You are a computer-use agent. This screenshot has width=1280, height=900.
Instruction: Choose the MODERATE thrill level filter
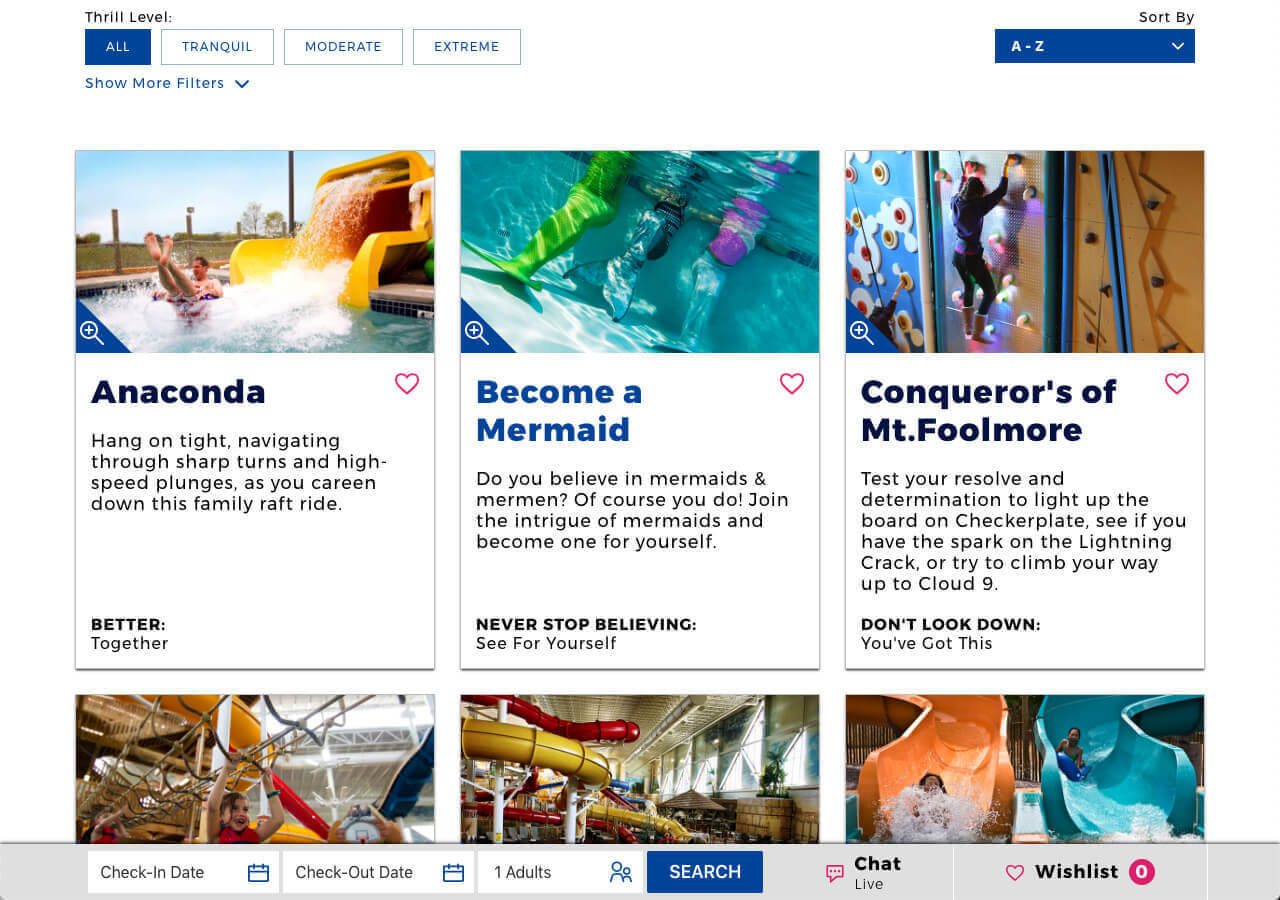(x=343, y=47)
